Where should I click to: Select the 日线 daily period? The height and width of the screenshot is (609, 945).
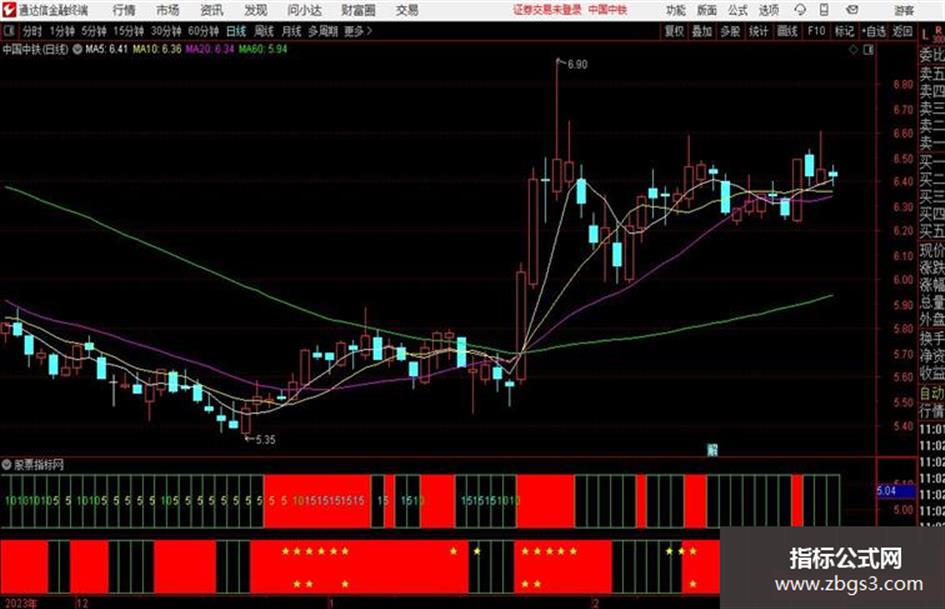click(x=236, y=31)
